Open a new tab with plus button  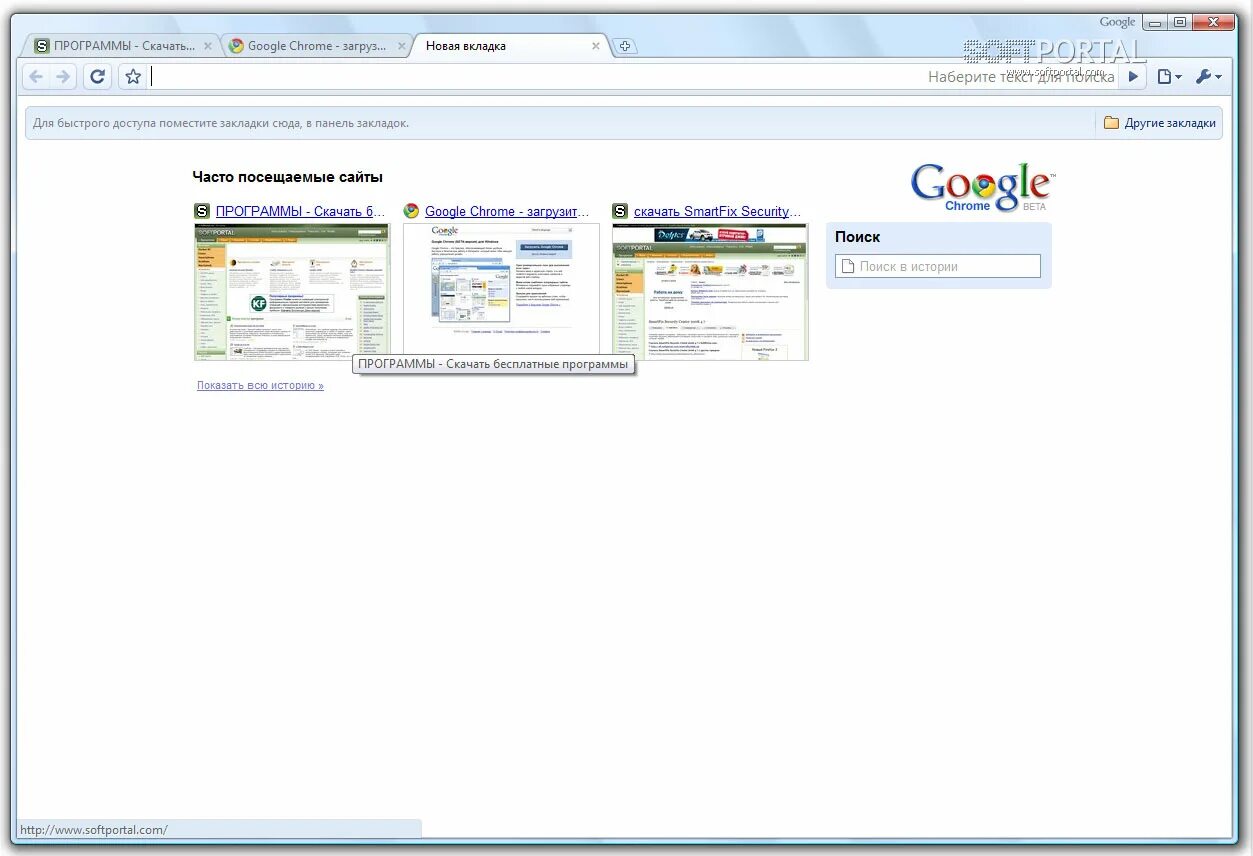(x=624, y=46)
